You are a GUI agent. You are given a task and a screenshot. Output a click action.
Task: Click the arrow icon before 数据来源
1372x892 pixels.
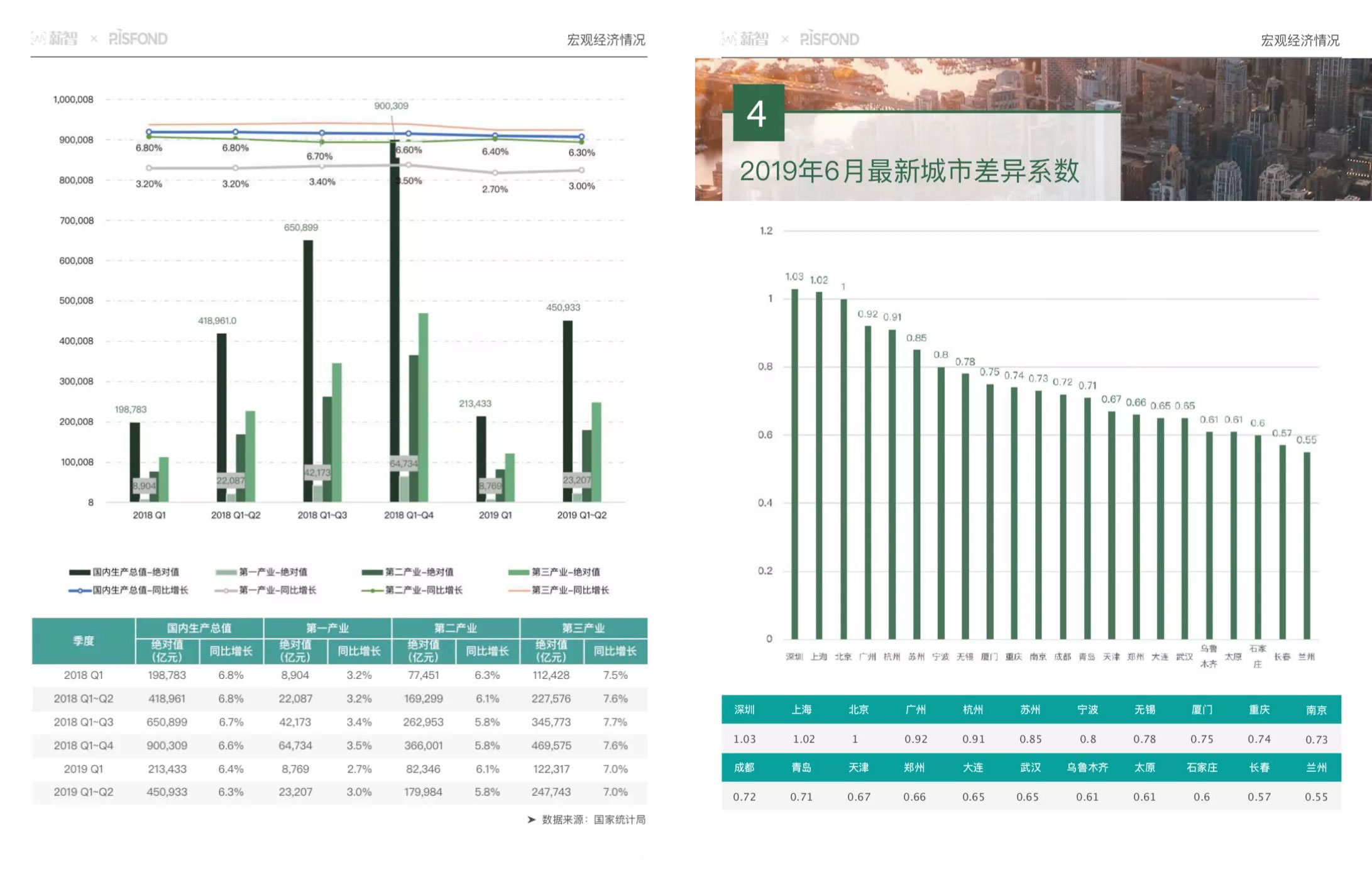[531, 820]
